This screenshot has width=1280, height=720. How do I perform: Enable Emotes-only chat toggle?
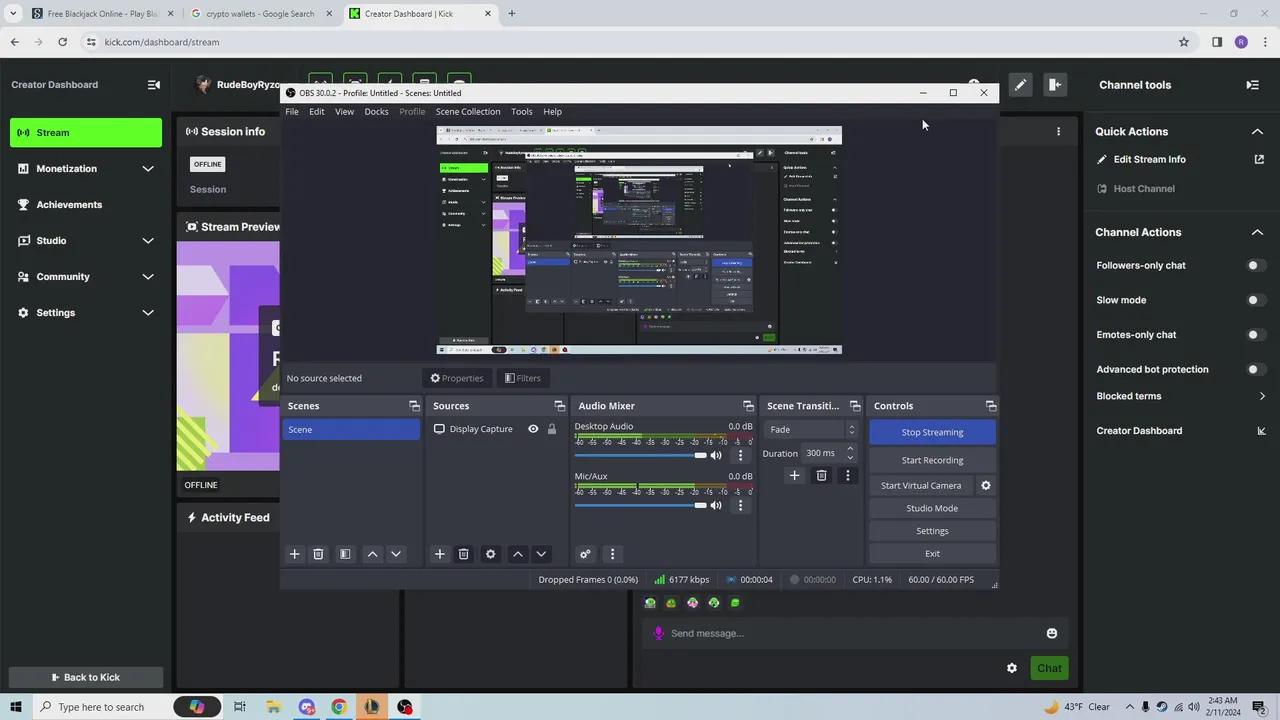1255,335
